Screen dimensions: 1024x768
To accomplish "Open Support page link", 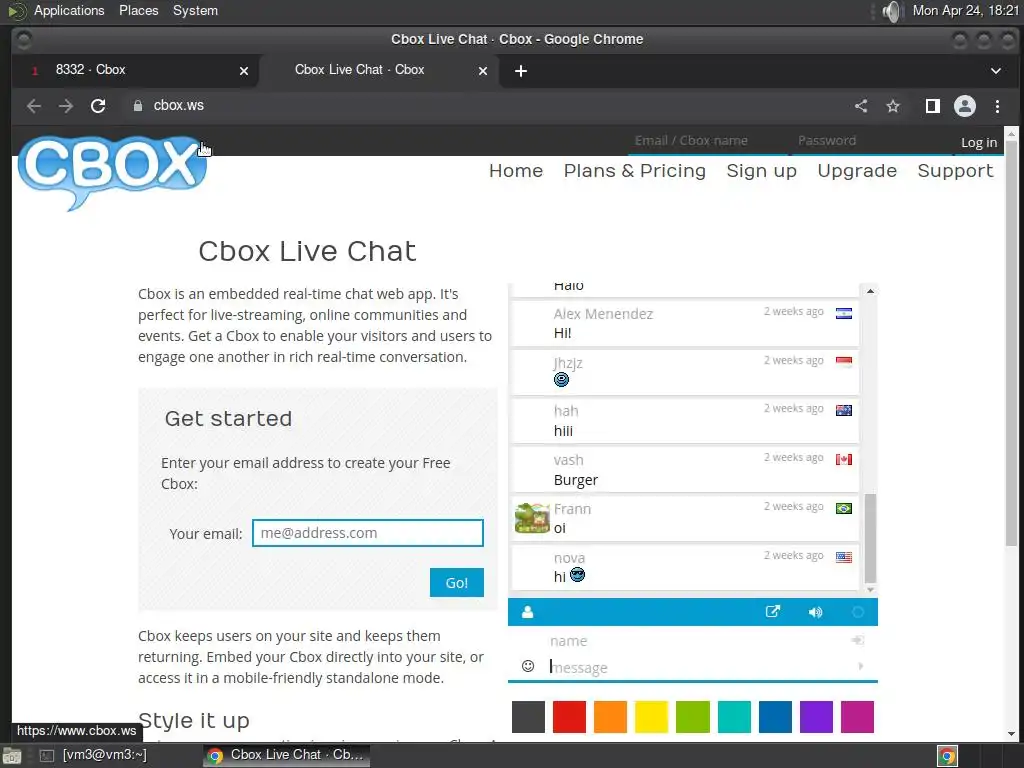I will [955, 170].
